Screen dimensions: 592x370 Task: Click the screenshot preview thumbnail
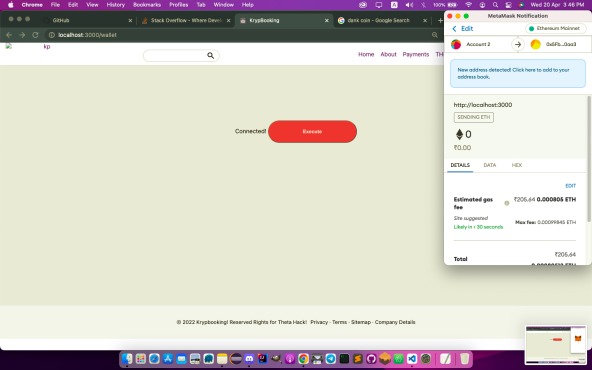[556, 344]
